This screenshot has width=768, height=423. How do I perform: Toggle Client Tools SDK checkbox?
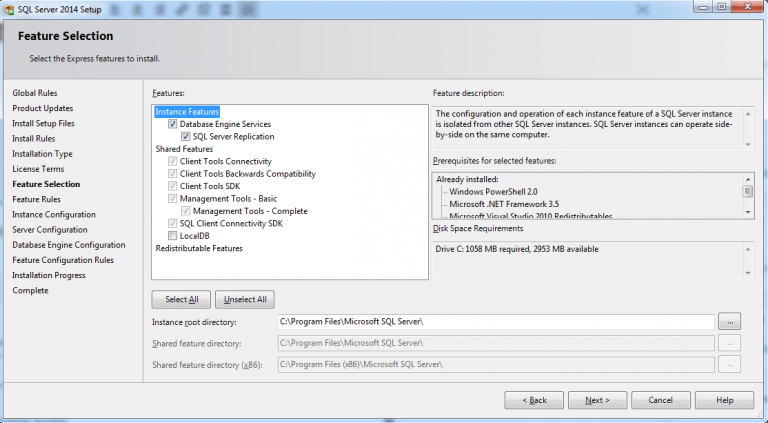(172, 186)
